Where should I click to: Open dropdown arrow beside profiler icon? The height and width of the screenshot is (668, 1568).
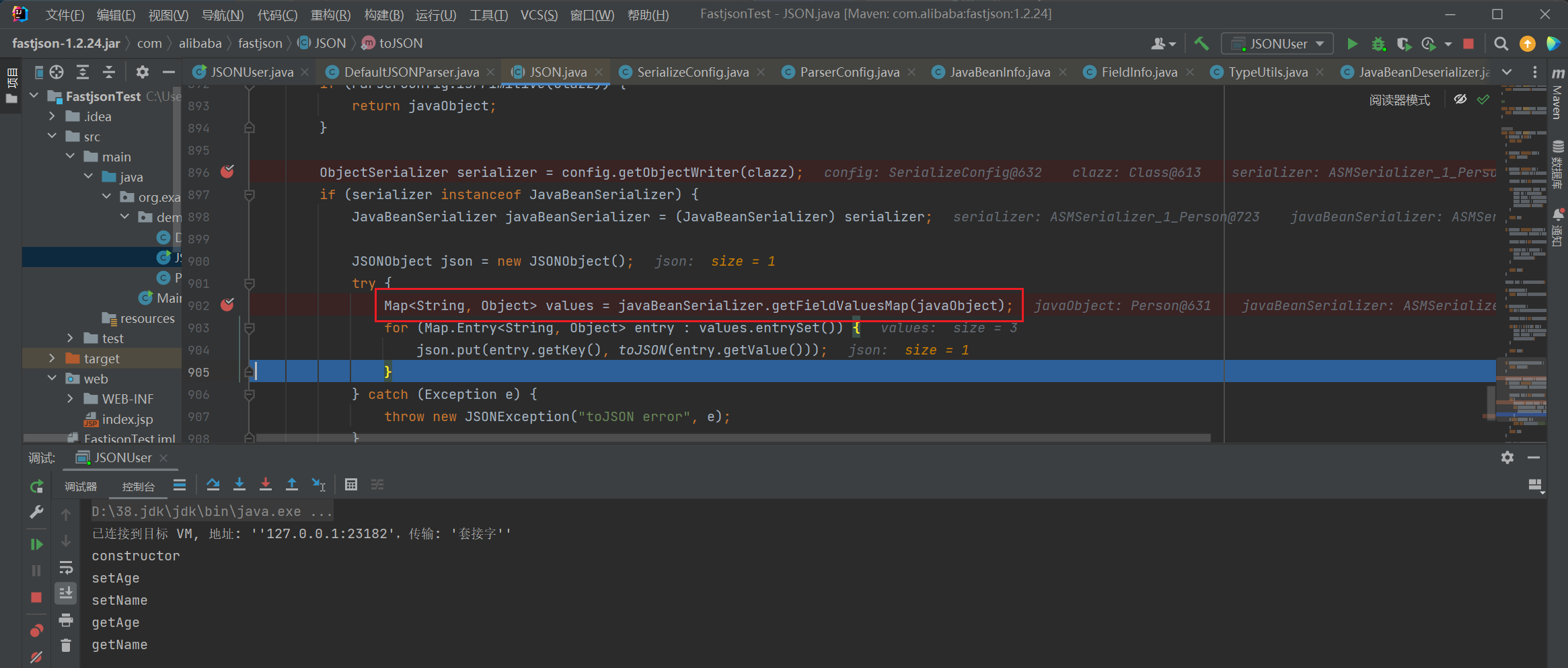(x=1448, y=44)
